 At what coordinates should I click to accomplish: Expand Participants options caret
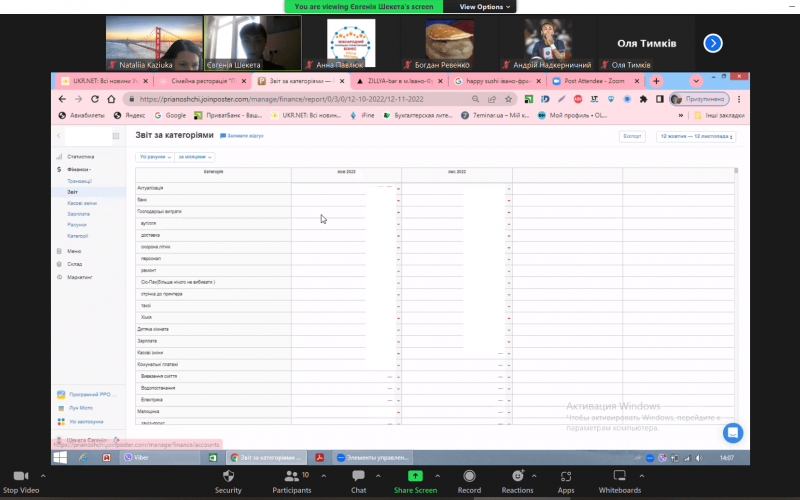[x=323, y=476]
